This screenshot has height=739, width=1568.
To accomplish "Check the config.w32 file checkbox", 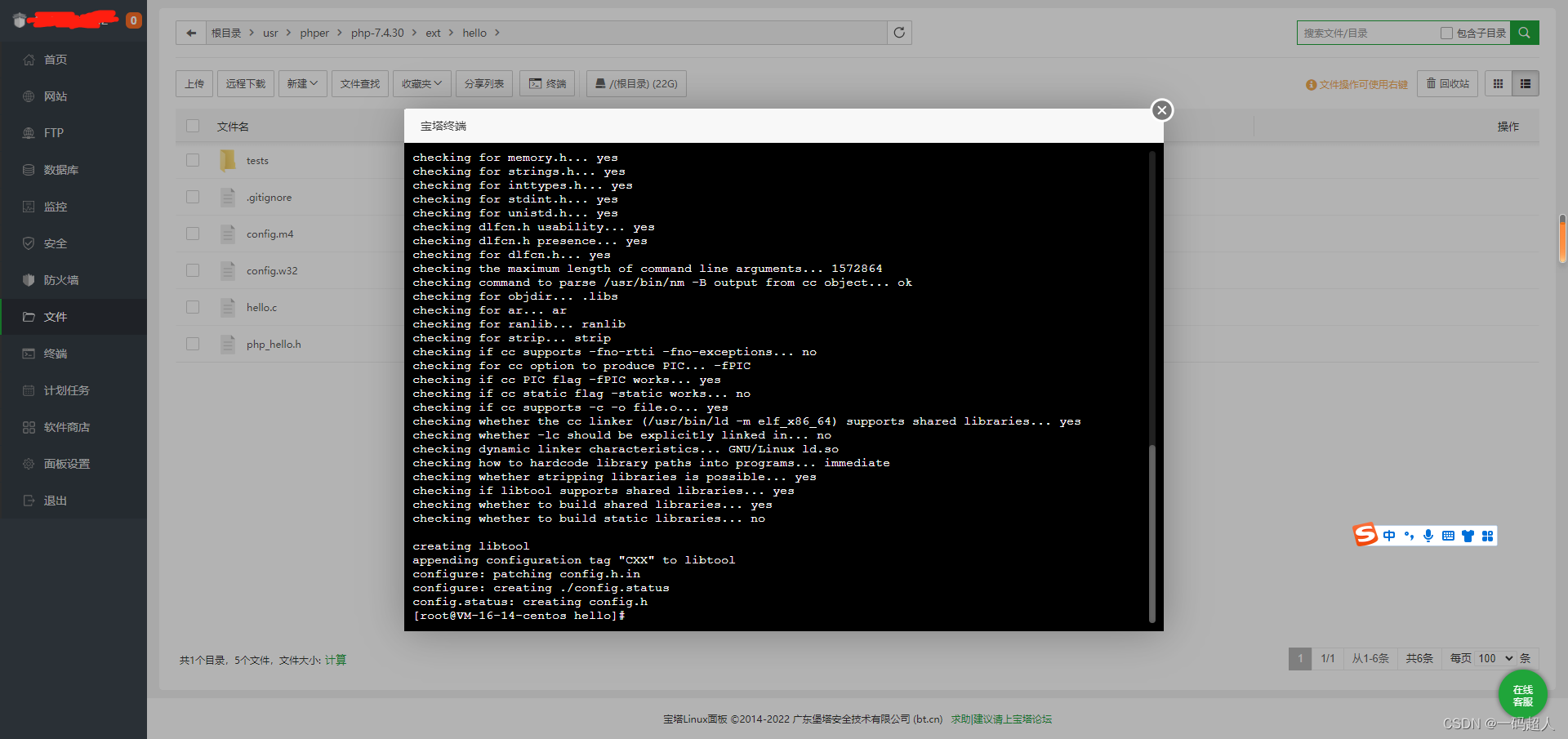I will click(x=193, y=270).
